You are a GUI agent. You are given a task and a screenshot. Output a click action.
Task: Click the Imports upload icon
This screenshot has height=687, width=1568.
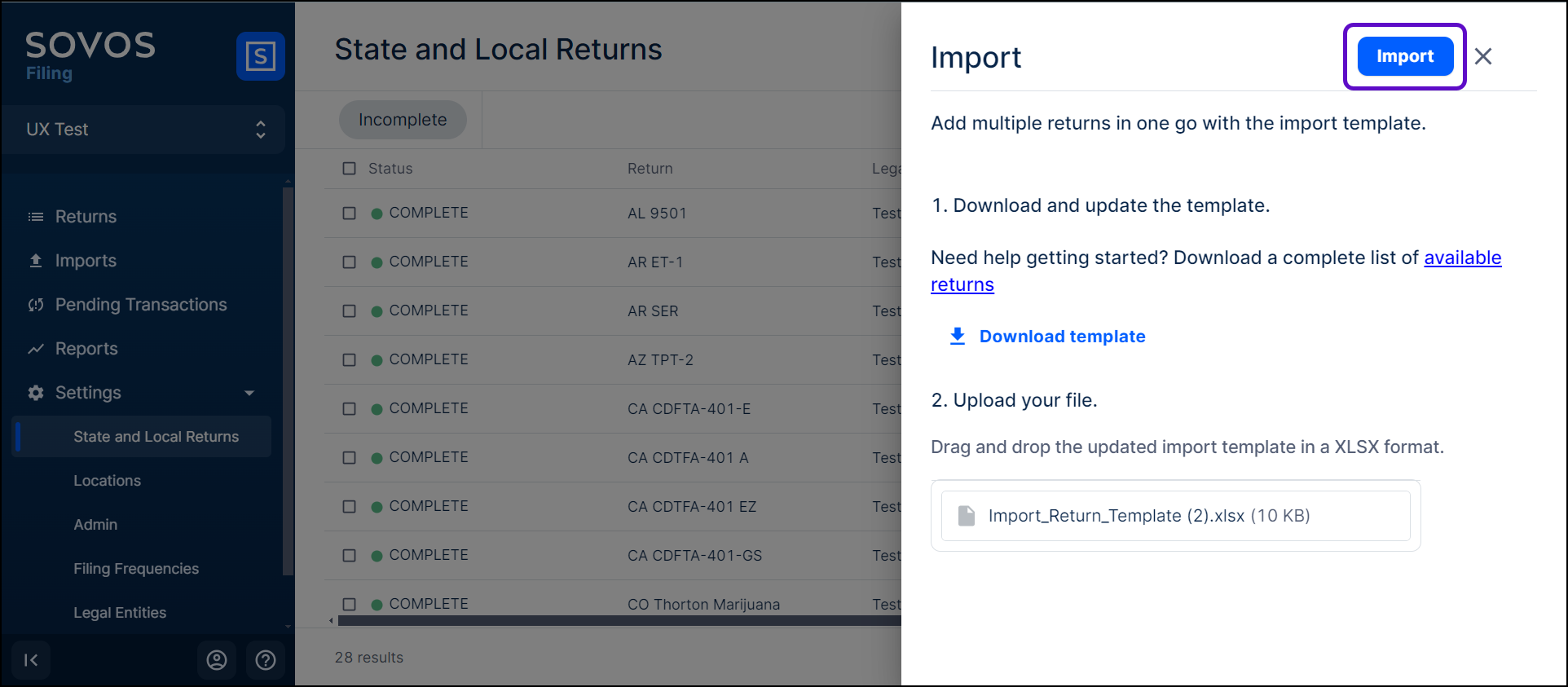point(36,261)
